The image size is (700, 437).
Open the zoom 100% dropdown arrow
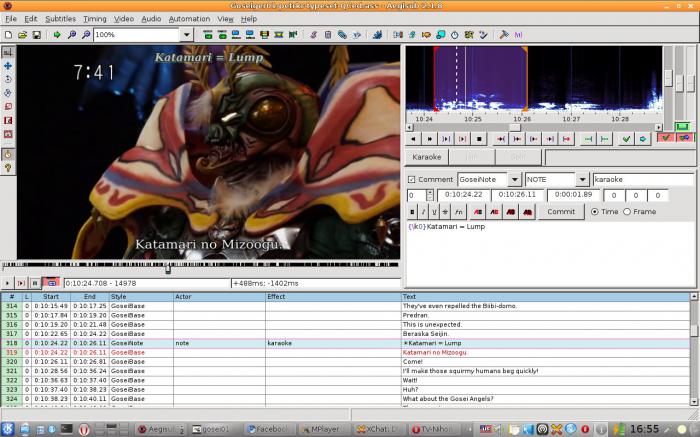point(187,35)
